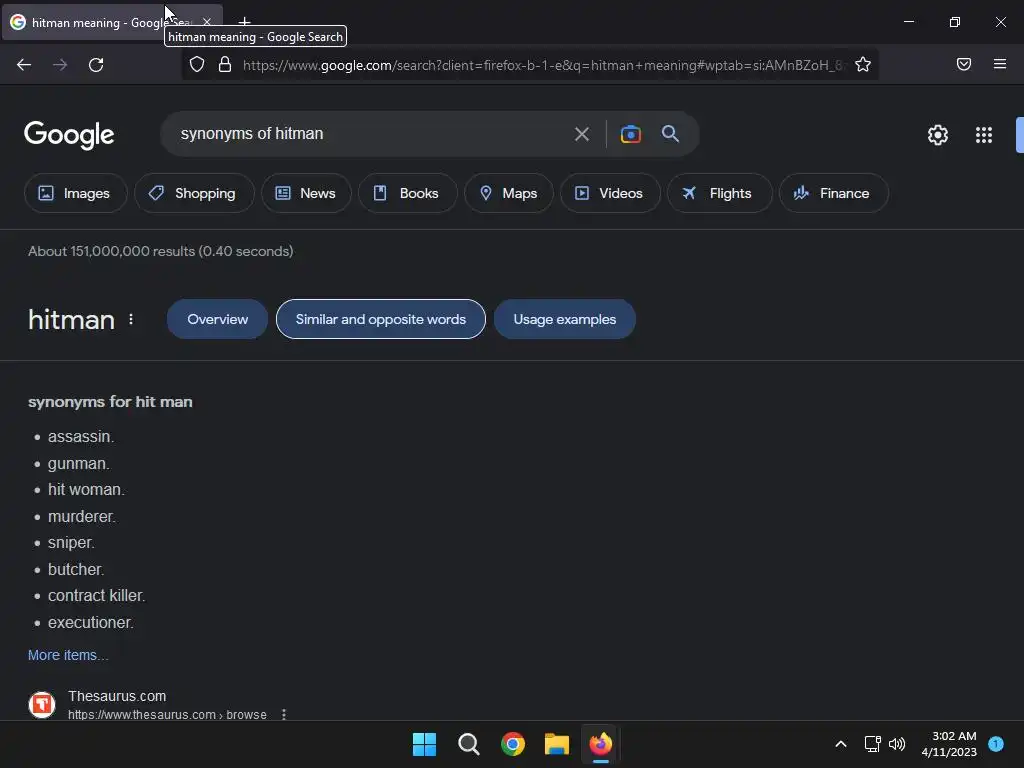Click the forward navigation arrow
This screenshot has width=1024, height=768.
60,65
